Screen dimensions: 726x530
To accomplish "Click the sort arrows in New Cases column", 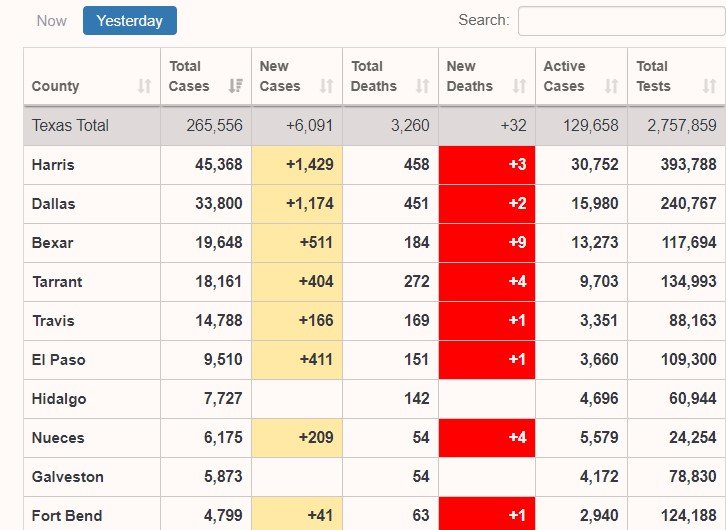I will tap(327, 86).
